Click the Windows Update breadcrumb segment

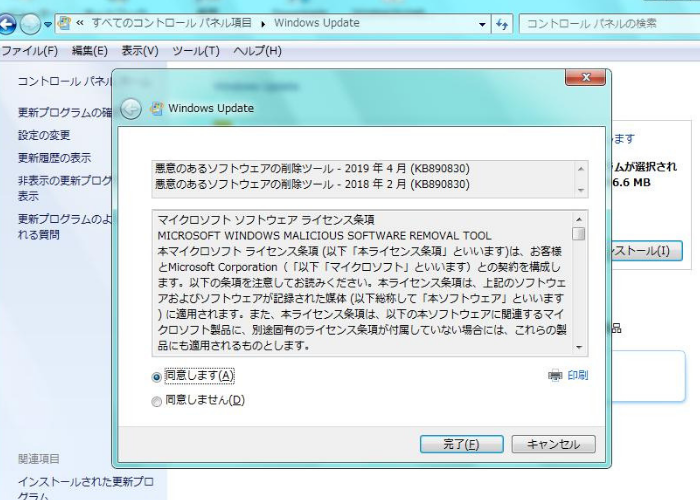[x=317, y=23]
